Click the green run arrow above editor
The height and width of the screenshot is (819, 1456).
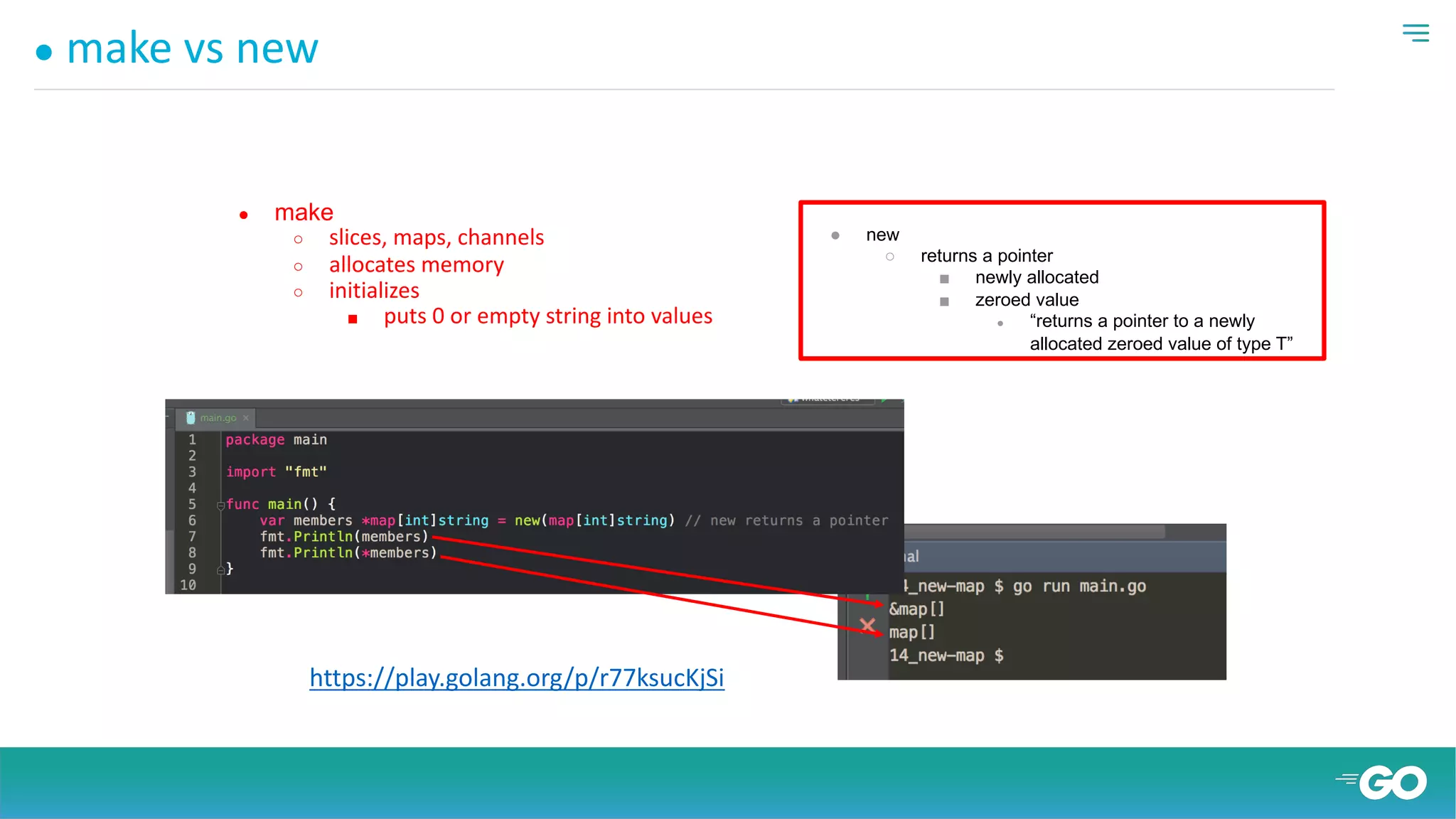[x=884, y=401]
